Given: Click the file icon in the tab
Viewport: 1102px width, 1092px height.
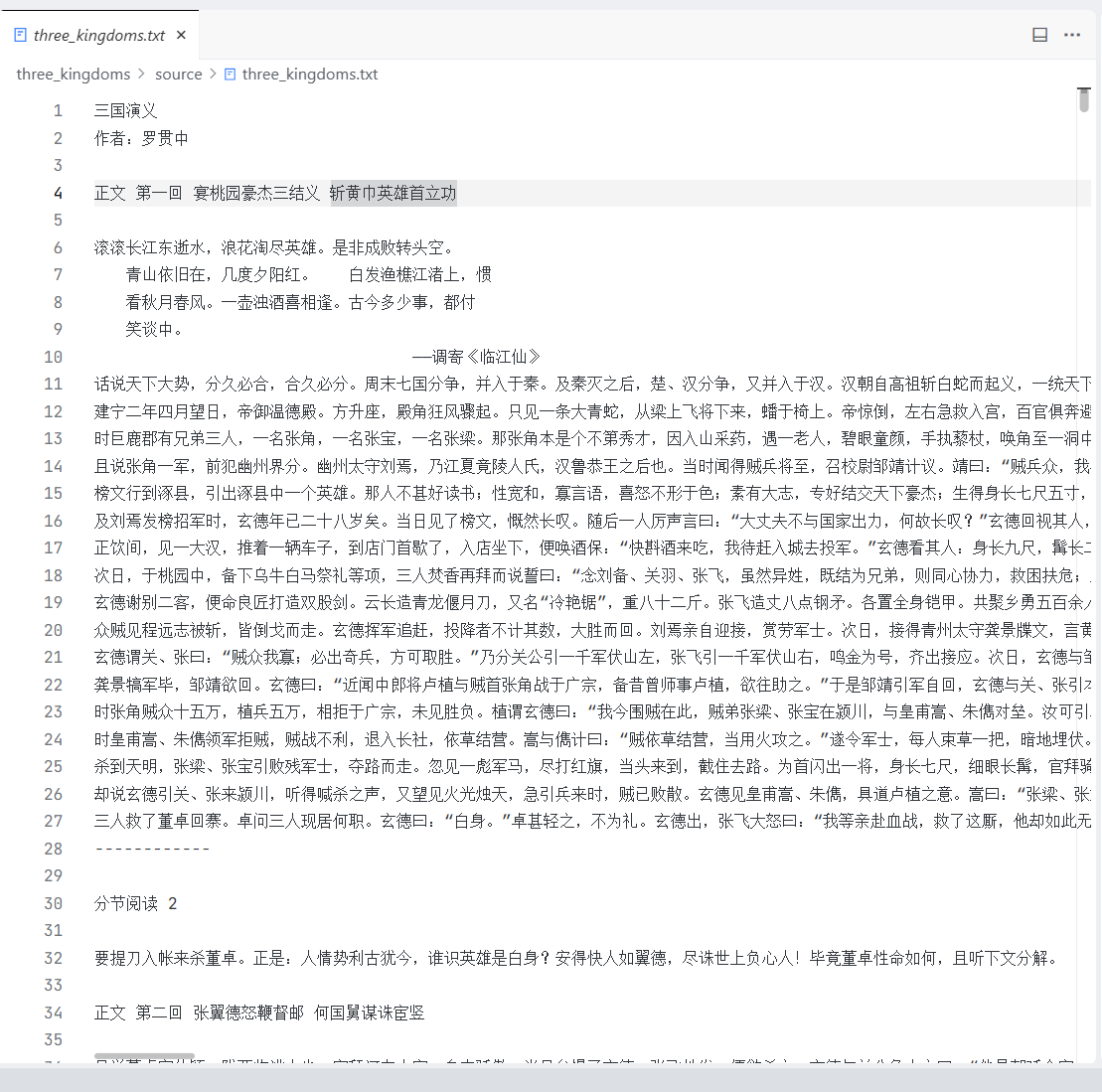Looking at the screenshot, I should coord(21,35).
